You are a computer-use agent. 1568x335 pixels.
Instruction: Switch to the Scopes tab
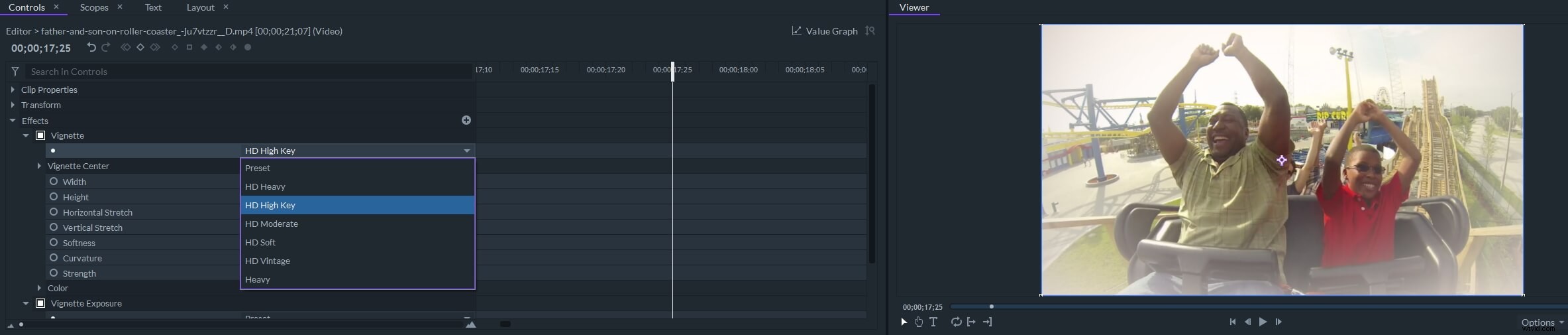[x=94, y=7]
